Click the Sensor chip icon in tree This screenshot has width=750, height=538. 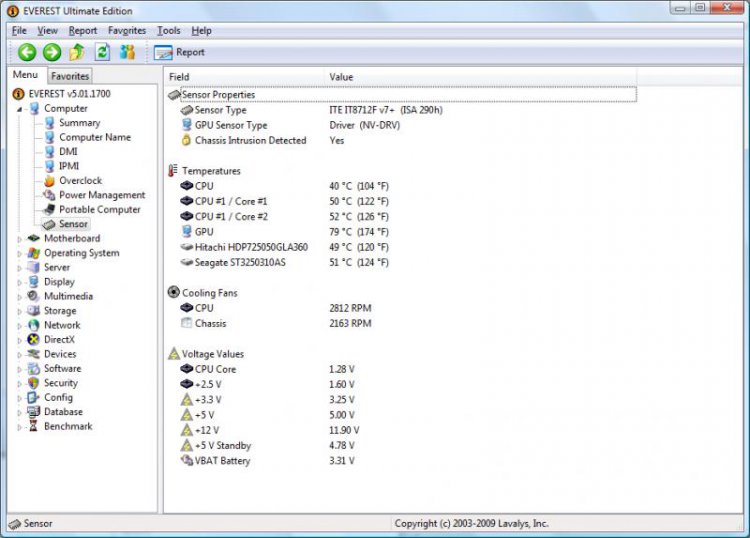[x=49, y=224]
